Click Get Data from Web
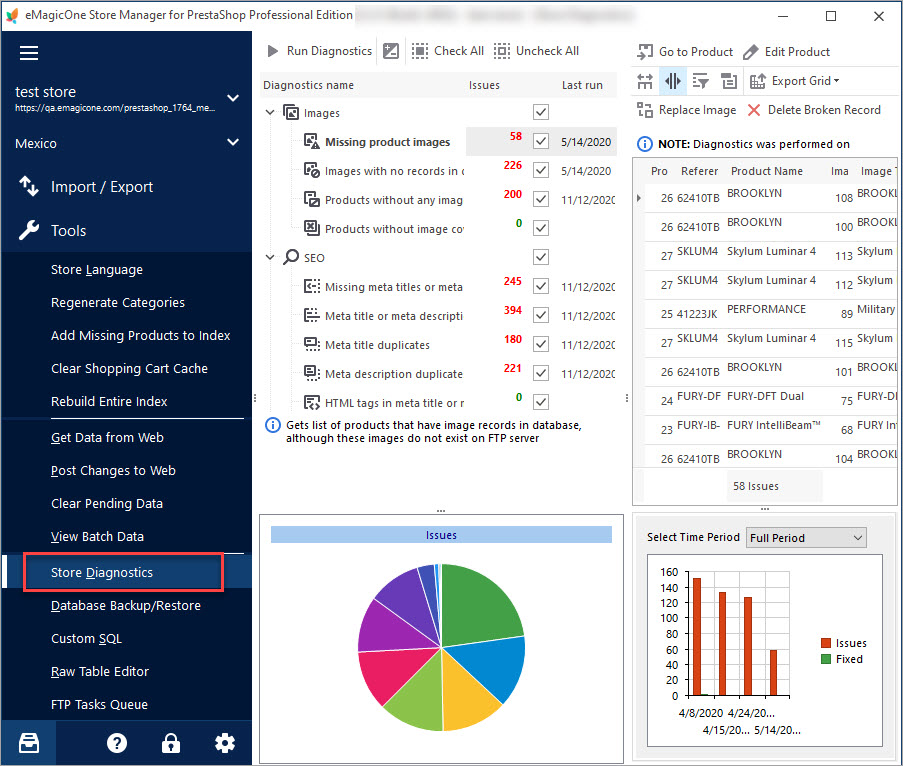This screenshot has height=766, width=903. point(107,438)
